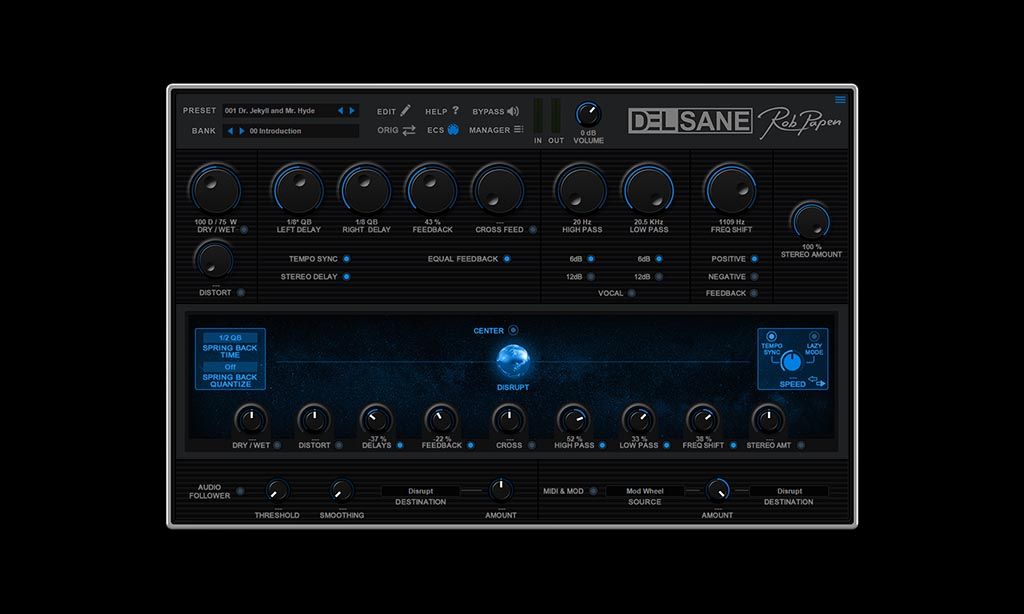Click the Smoothing knob
This screenshot has width=1024, height=614.
pyautogui.click(x=341, y=490)
